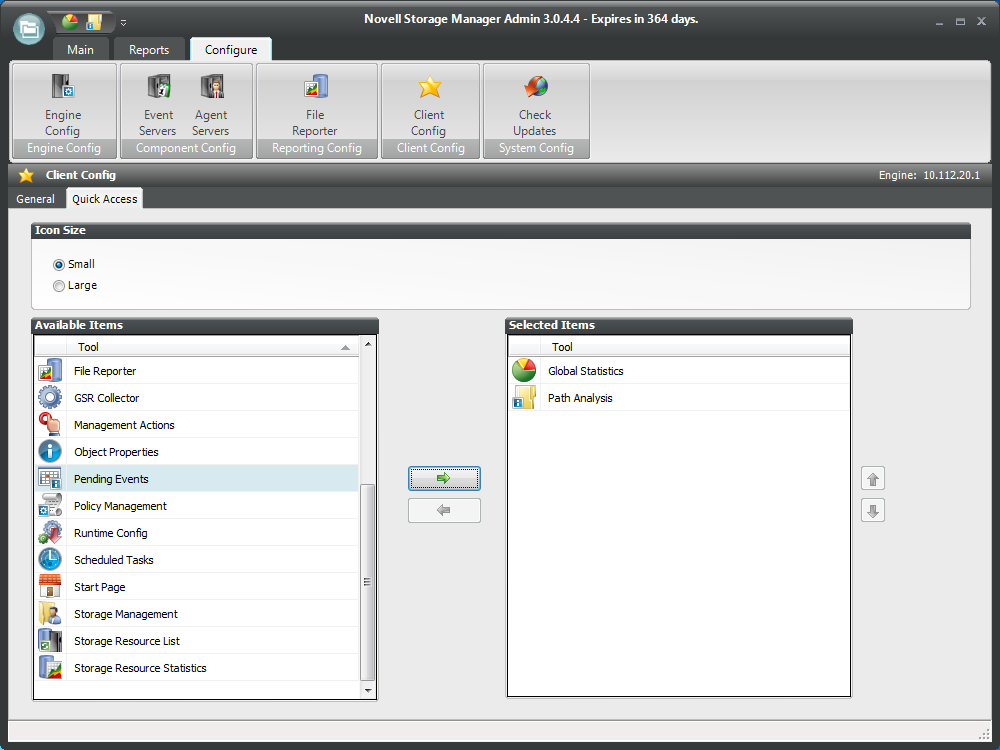Select 'Management Actions' row text
The width and height of the screenshot is (1000, 750).
click(x=124, y=425)
